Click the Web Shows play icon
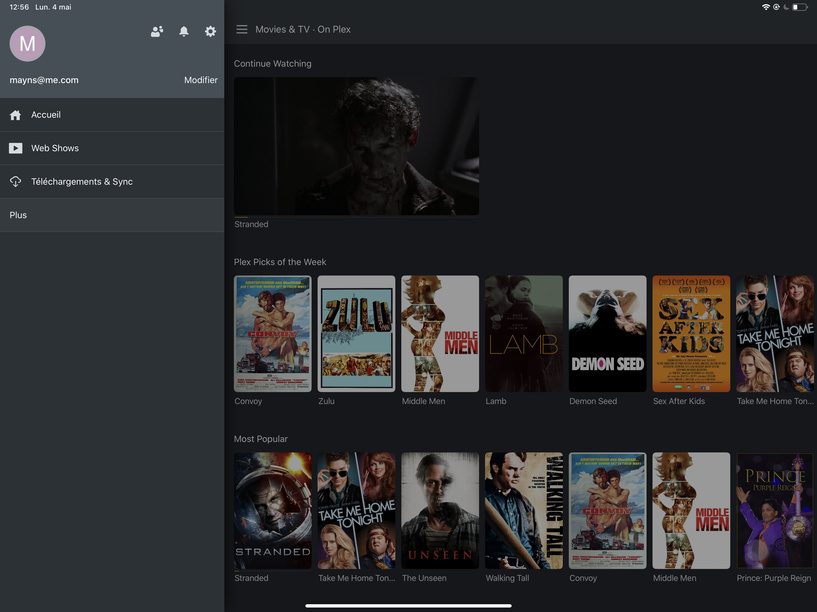Viewport: 817px width, 612px height. (16, 148)
